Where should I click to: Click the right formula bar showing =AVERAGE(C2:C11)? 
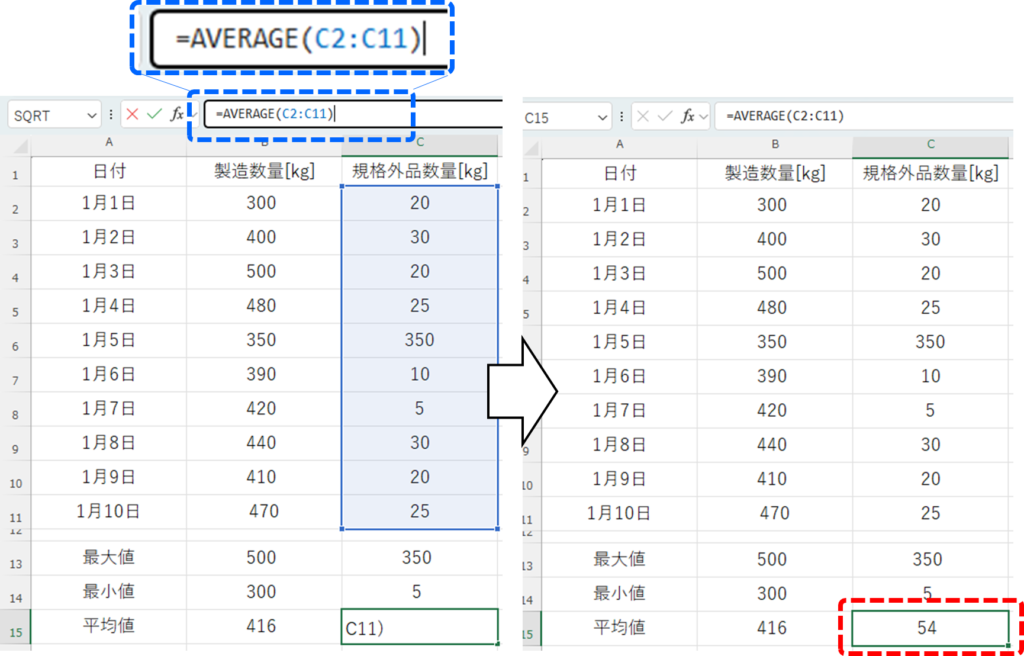(x=860, y=117)
